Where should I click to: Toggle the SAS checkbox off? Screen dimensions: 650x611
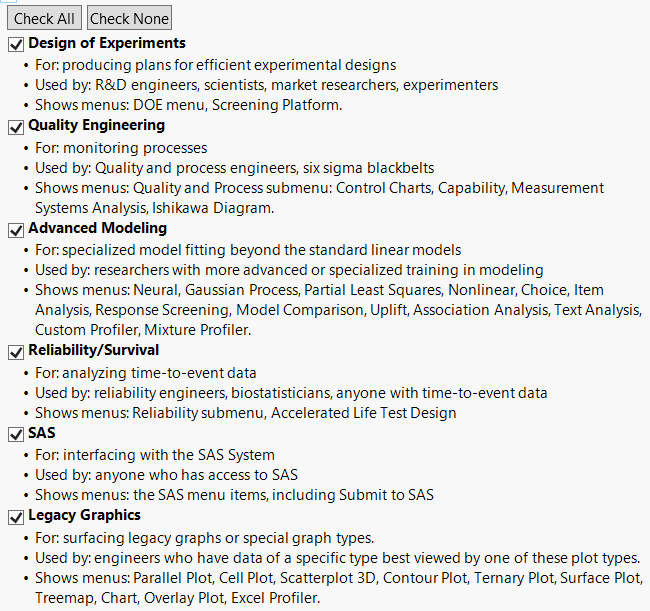tap(16, 434)
